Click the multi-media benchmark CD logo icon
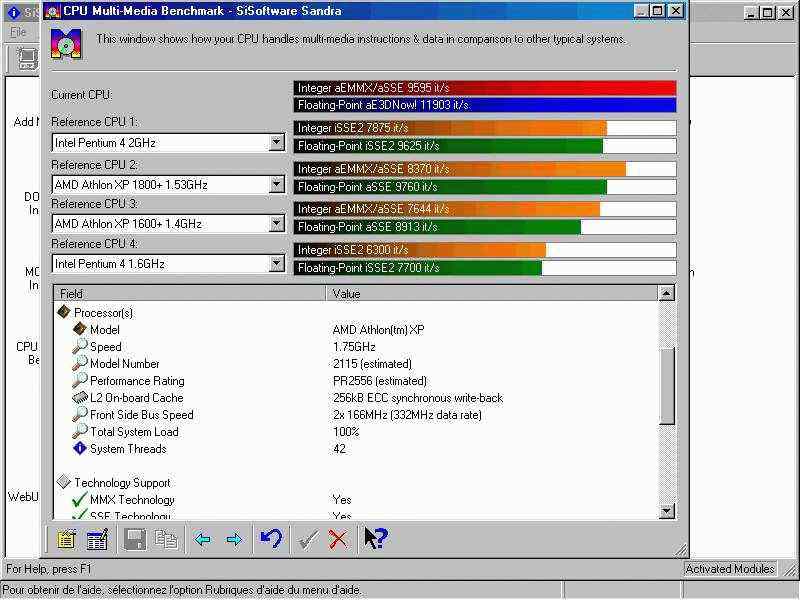Image resolution: width=800 pixels, height=600 pixels. click(66, 44)
